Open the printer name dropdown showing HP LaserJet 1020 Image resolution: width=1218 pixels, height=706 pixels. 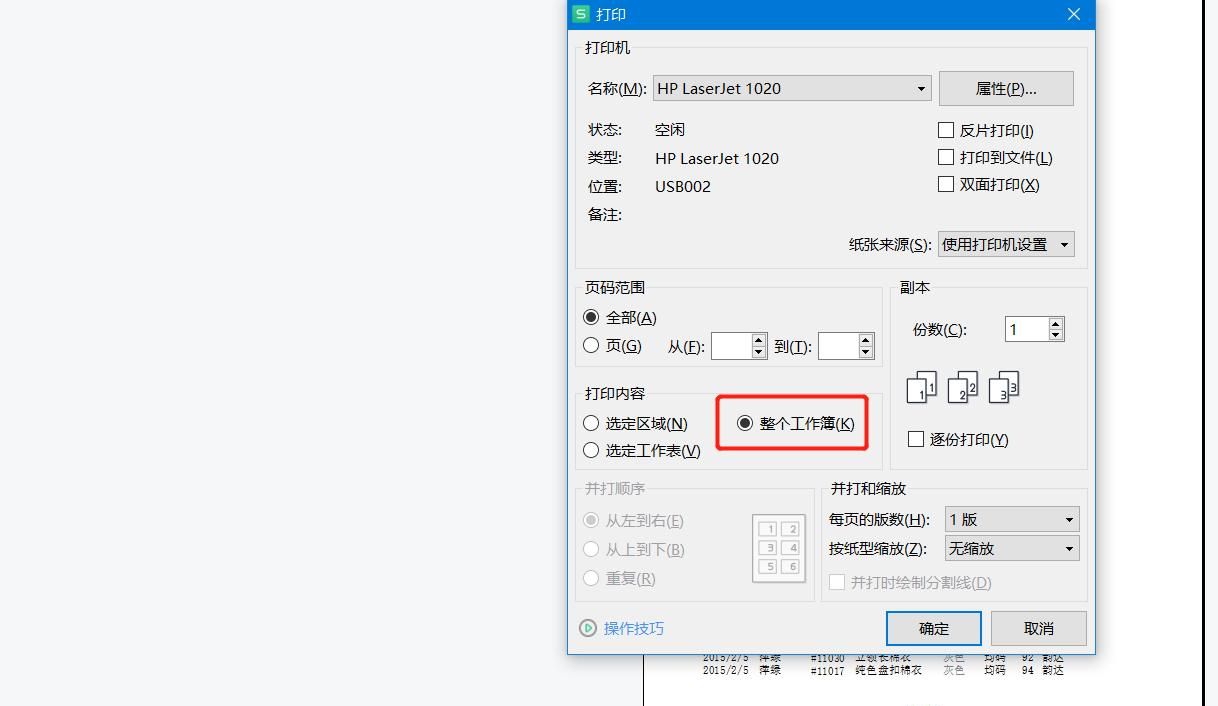[920, 88]
